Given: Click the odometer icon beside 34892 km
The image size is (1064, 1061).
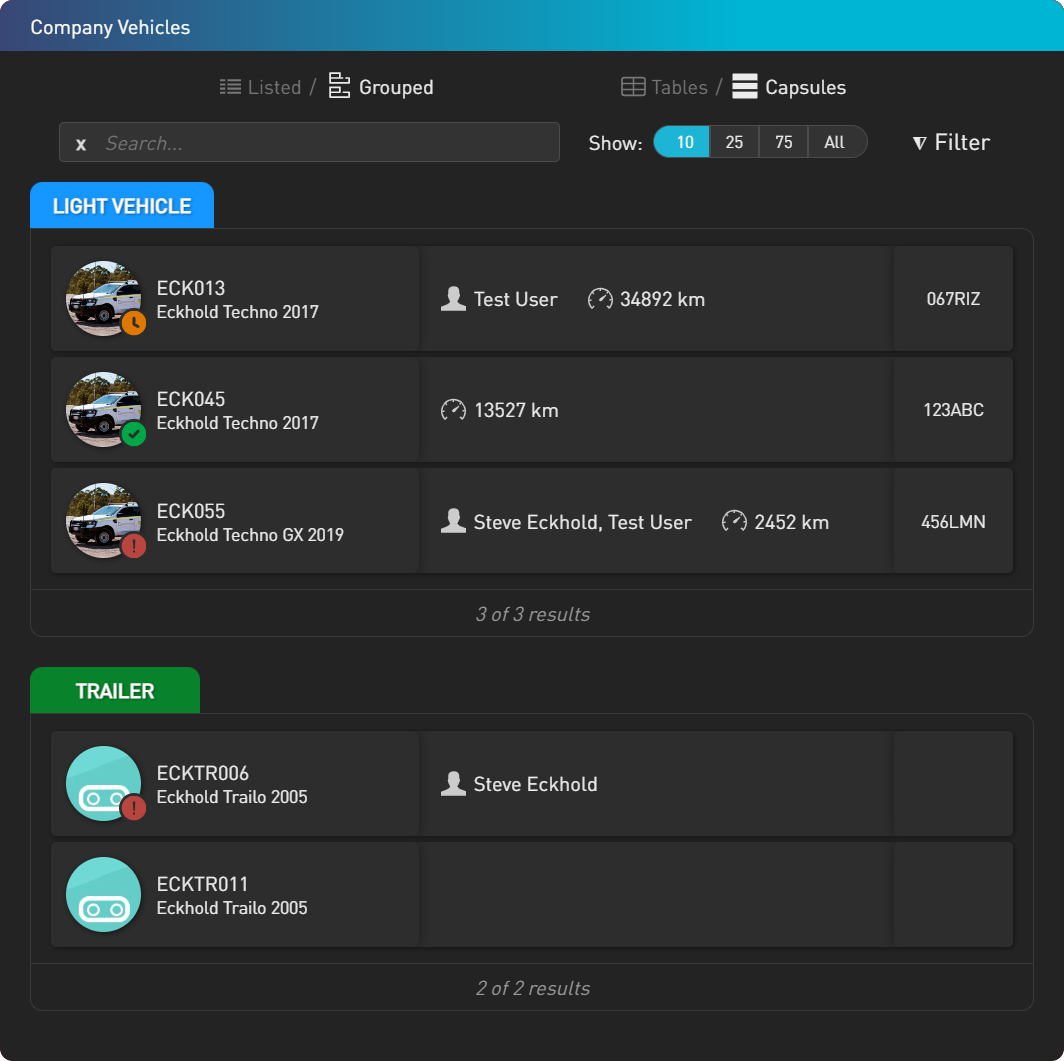Looking at the screenshot, I should pos(600,299).
